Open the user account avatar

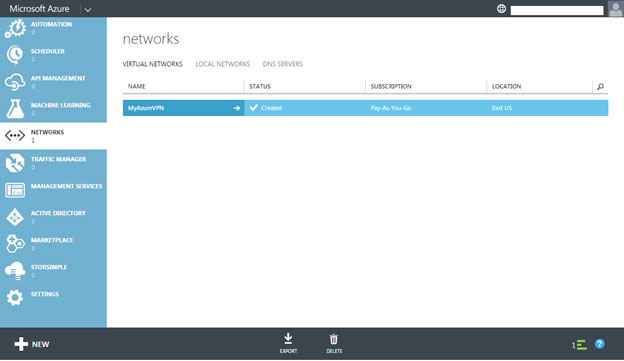pyautogui.click(x=615, y=8)
